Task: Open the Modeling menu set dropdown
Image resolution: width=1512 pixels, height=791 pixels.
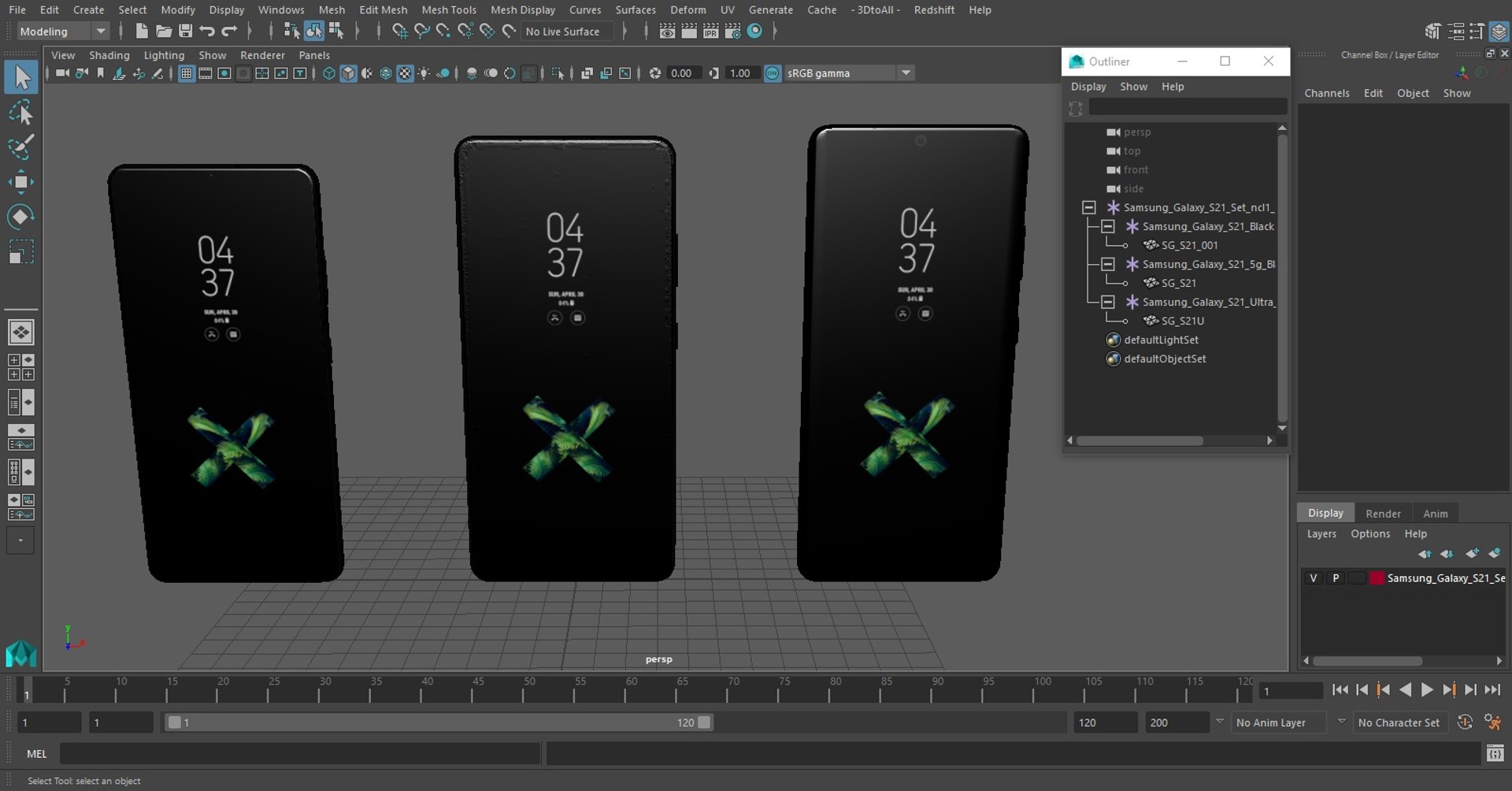Action: click(62, 32)
